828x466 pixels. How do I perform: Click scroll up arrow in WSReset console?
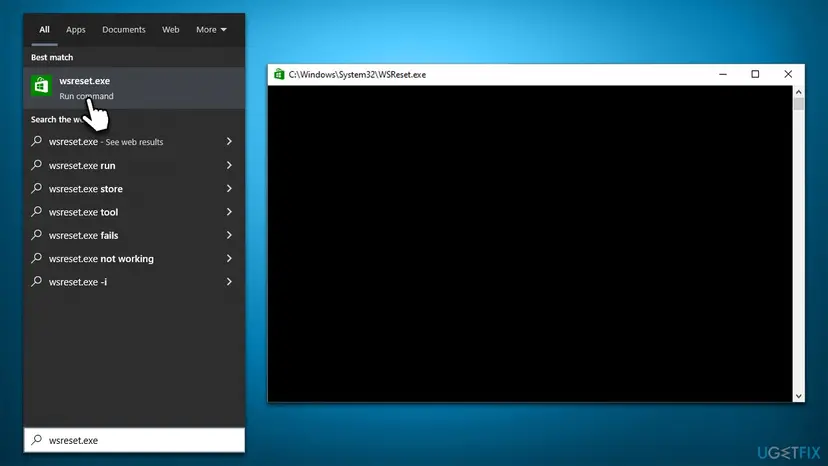(798, 92)
